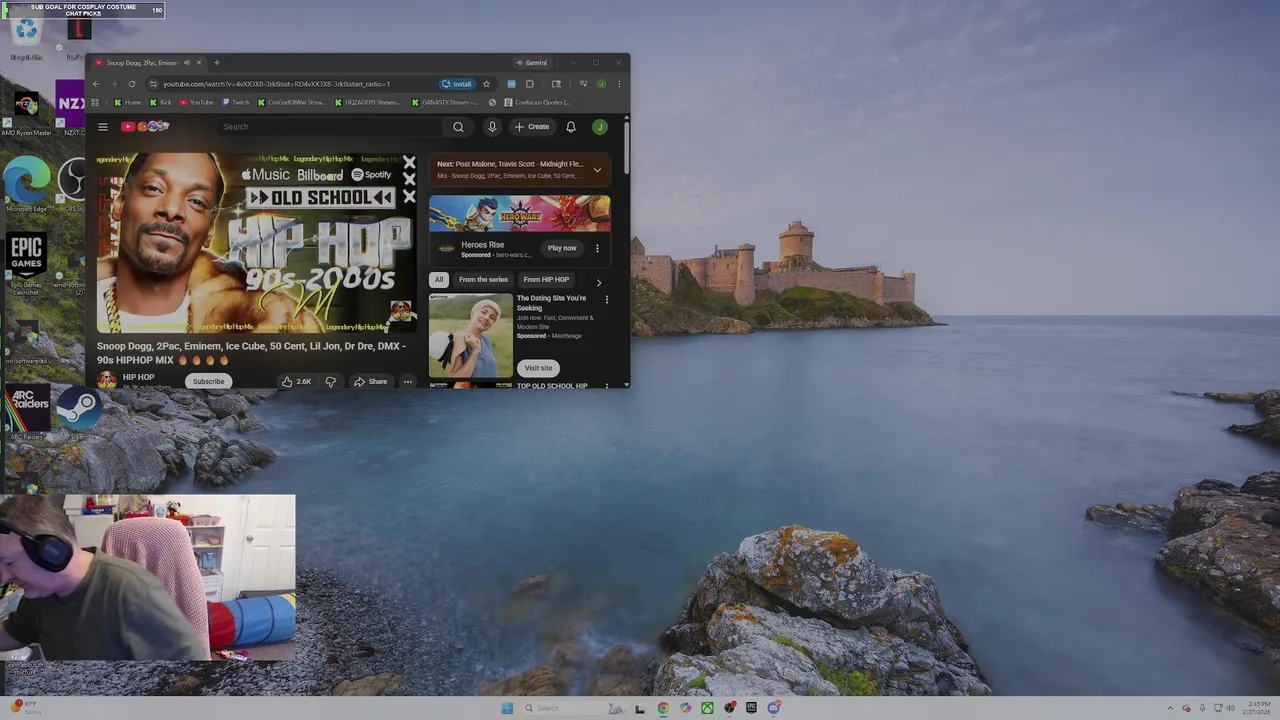View site information icon in address bar
The height and width of the screenshot is (720, 1280).
coord(152,84)
